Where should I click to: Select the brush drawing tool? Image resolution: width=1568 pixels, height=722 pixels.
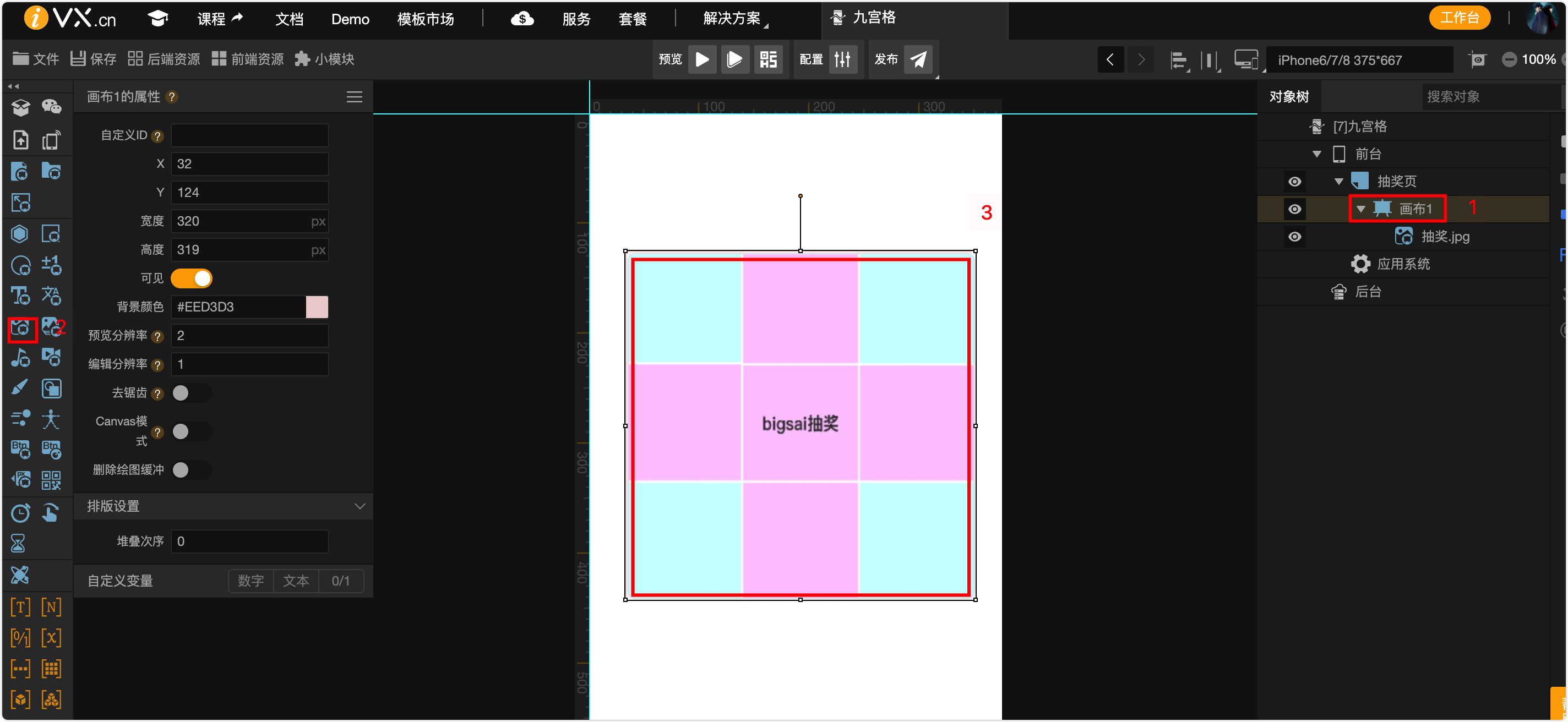[20, 387]
